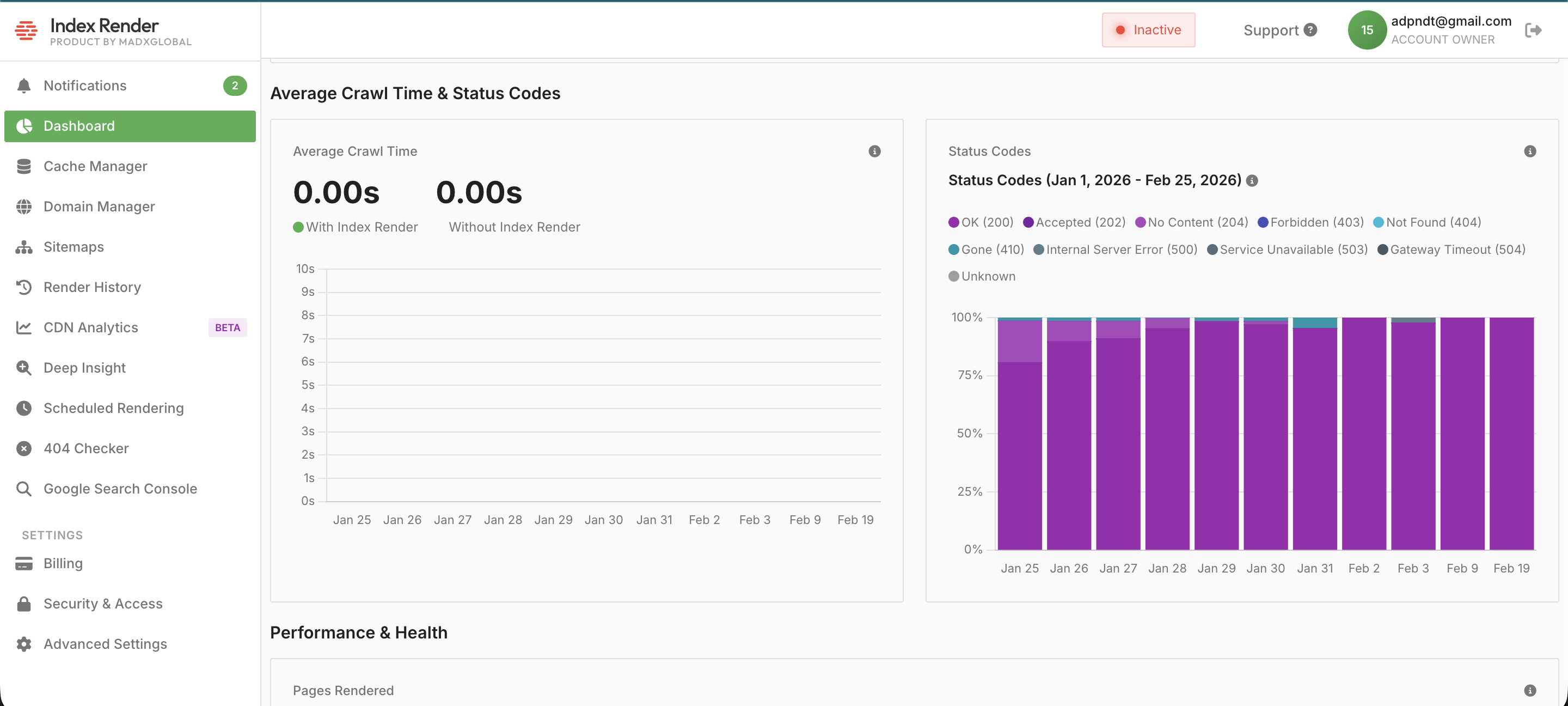Open the Average Crawl Time info icon
This screenshot has height=706, width=1568.
[875, 151]
